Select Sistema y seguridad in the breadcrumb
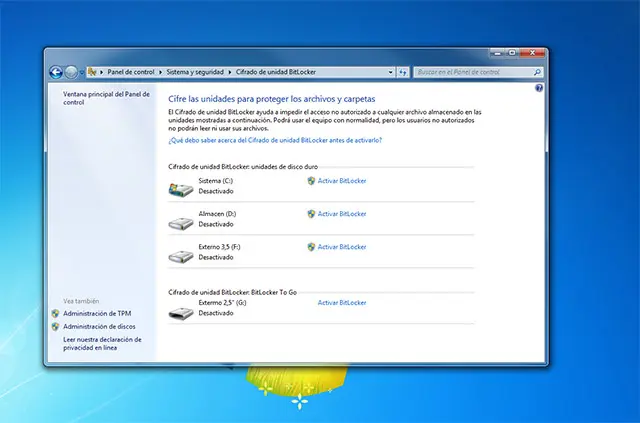The height and width of the screenshot is (423, 640). 196,72
